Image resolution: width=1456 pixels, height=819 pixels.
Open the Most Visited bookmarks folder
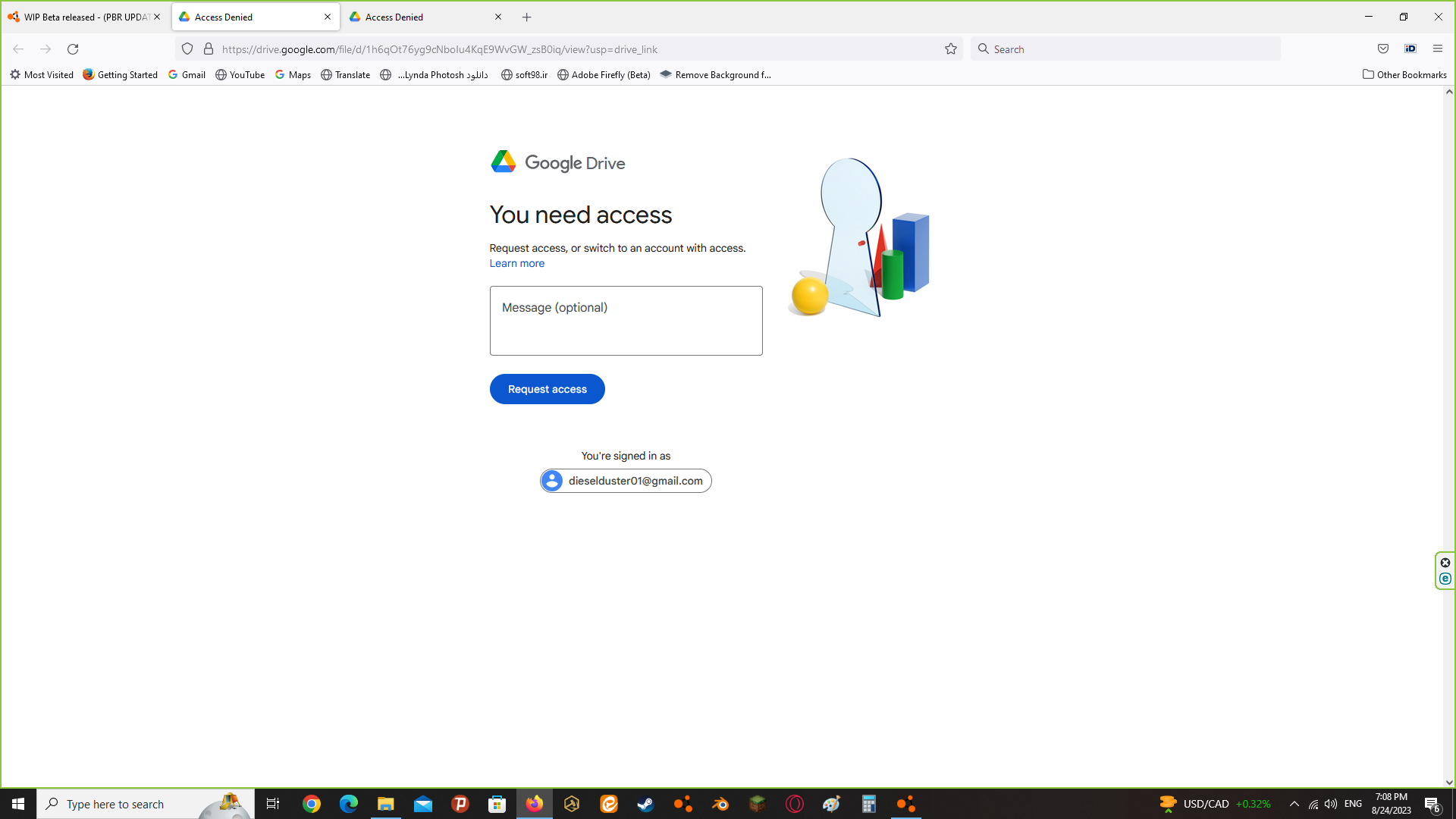click(42, 74)
